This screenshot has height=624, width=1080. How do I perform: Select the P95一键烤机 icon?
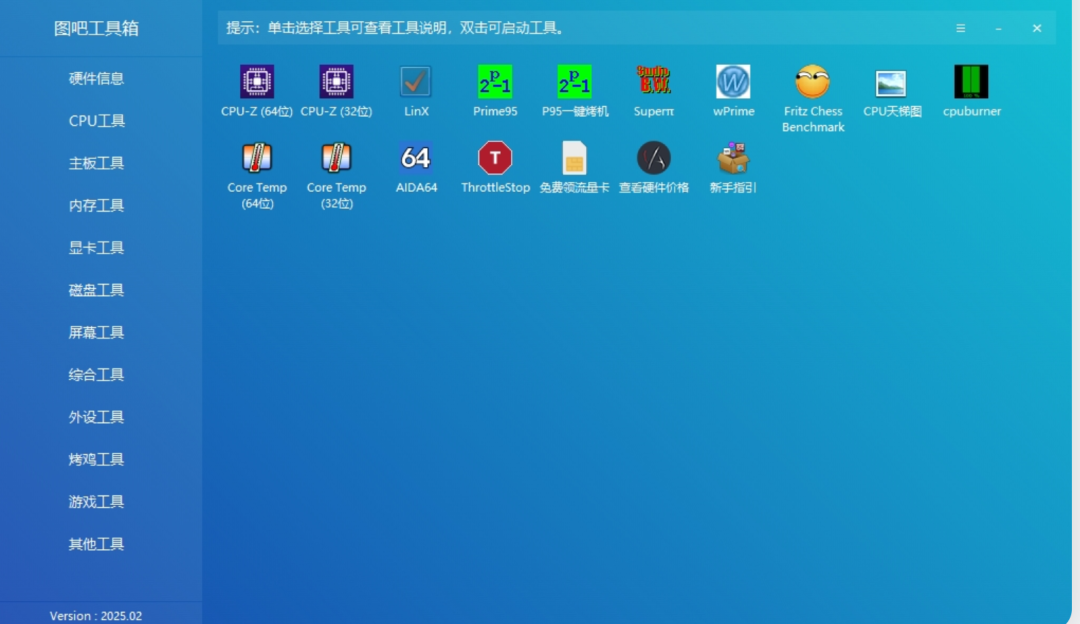pyautogui.click(x=574, y=82)
